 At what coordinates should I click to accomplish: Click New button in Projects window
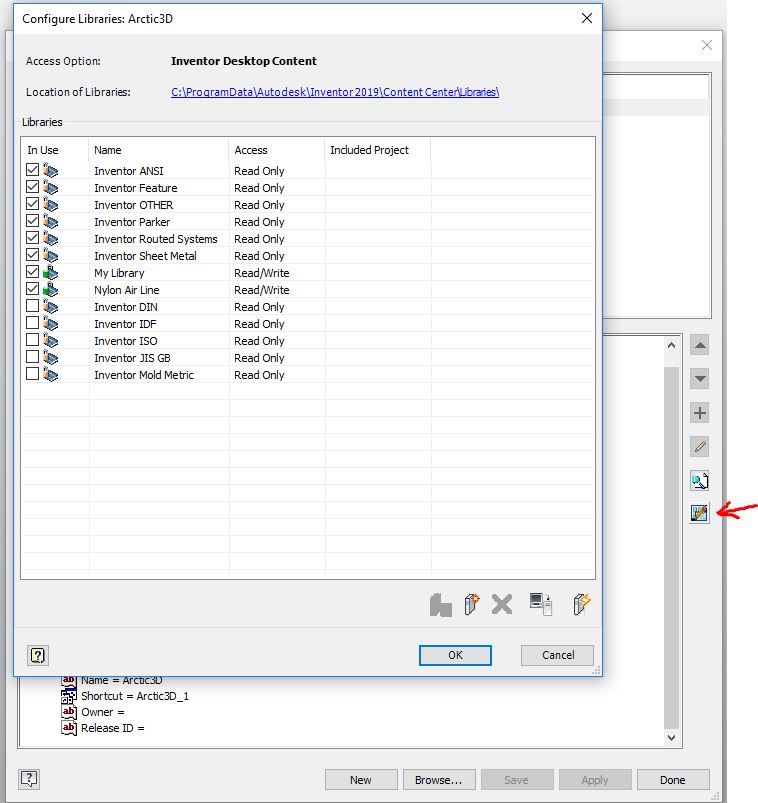361,779
